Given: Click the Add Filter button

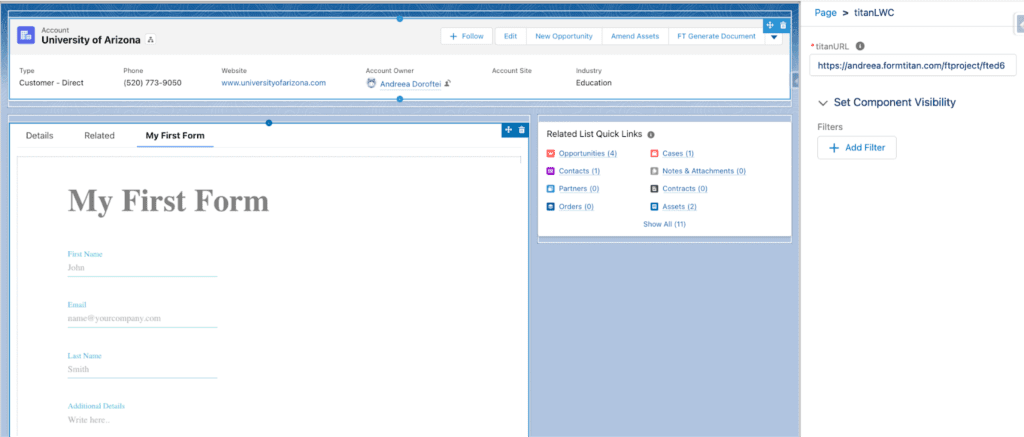Looking at the screenshot, I should tap(857, 148).
